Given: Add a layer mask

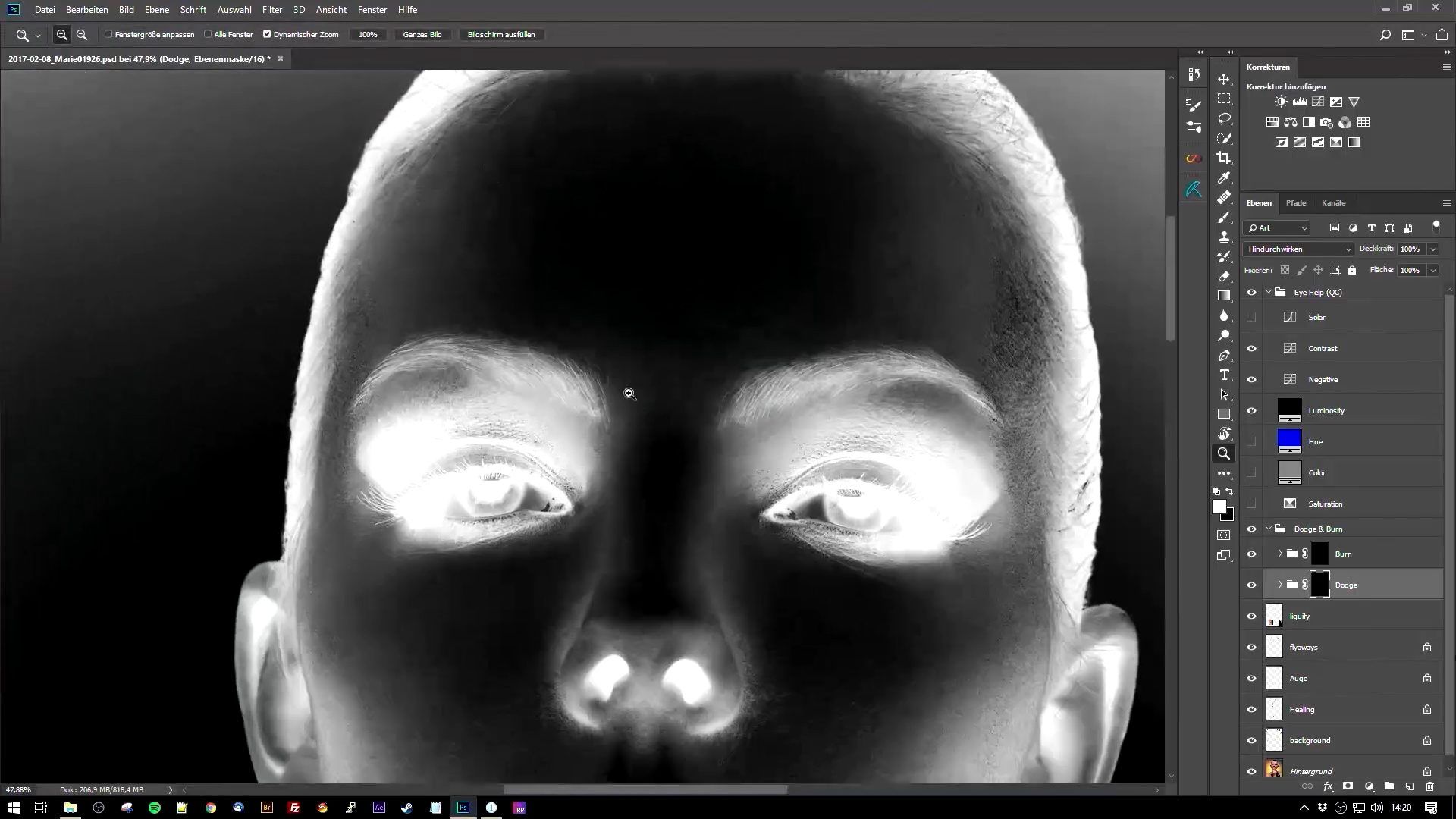Looking at the screenshot, I should (1348, 787).
